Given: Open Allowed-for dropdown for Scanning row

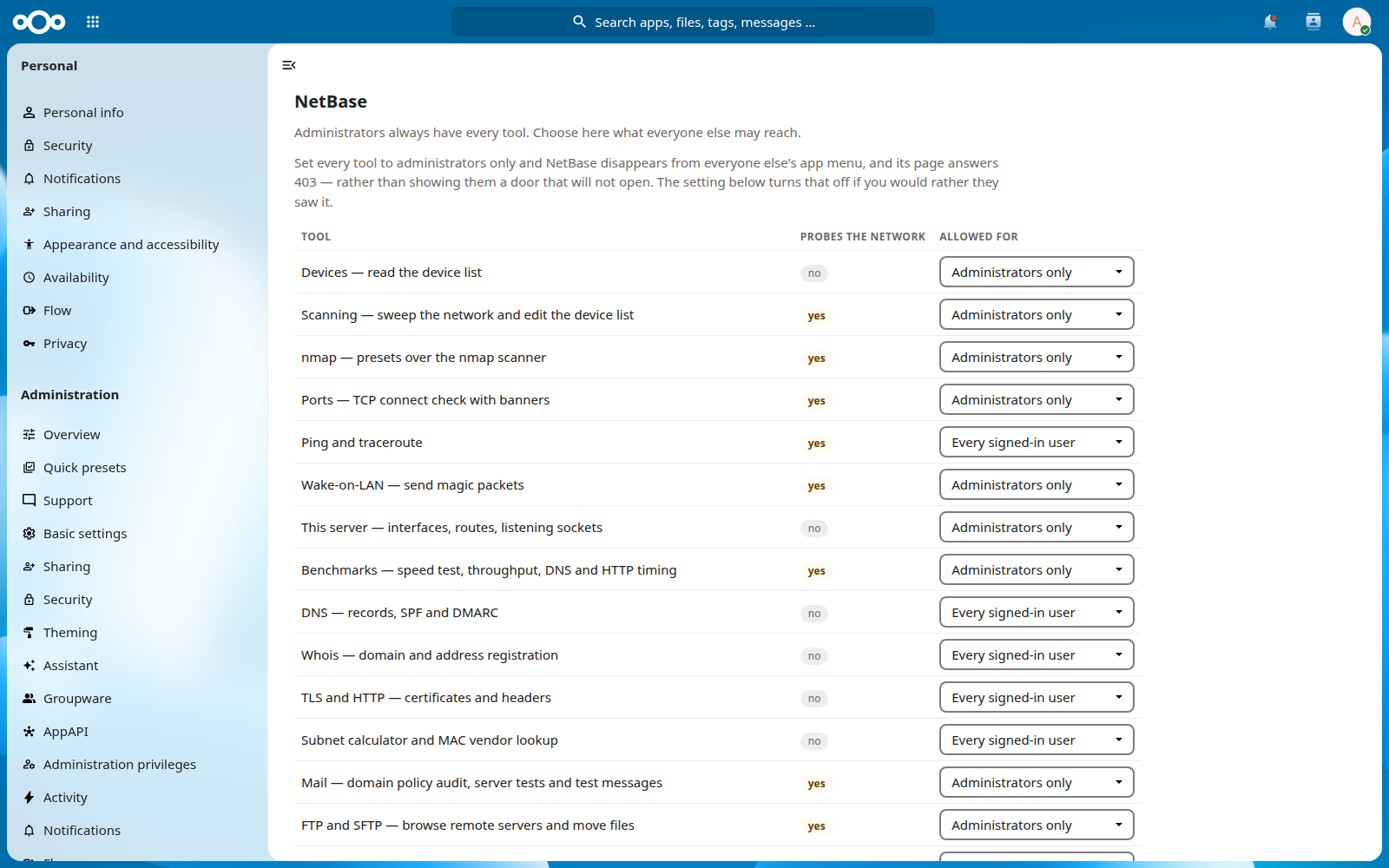Looking at the screenshot, I should click(1037, 315).
